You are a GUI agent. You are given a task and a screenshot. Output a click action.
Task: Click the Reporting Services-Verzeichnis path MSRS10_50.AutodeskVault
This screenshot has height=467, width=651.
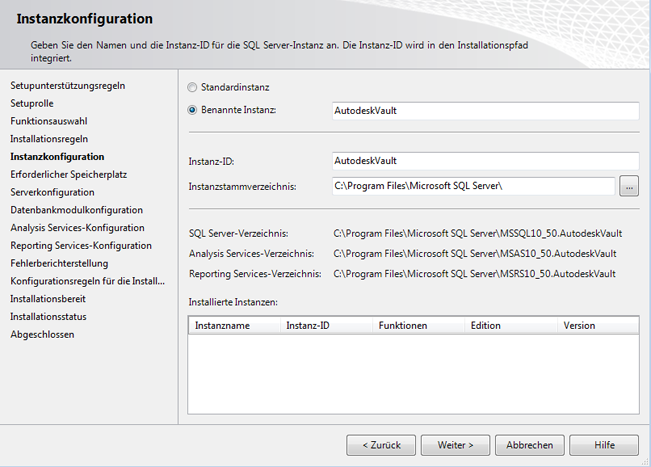(475, 274)
